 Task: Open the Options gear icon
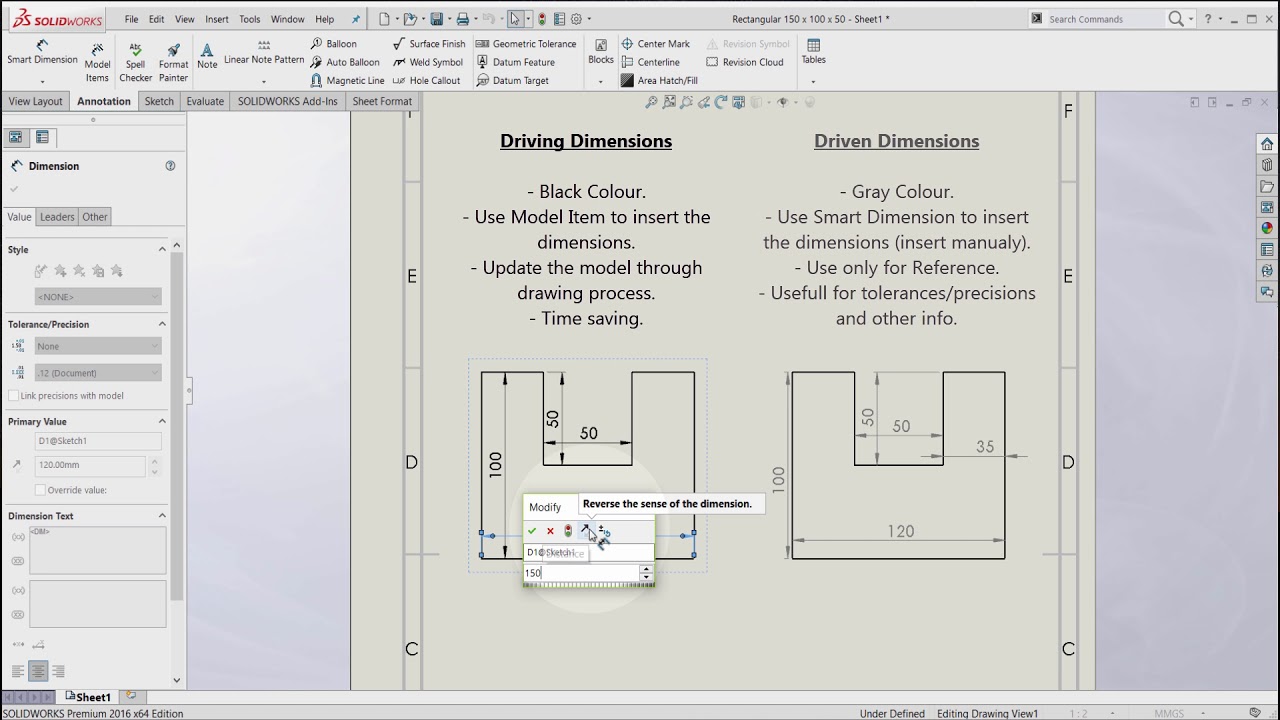pyautogui.click(x=576, y=19)
